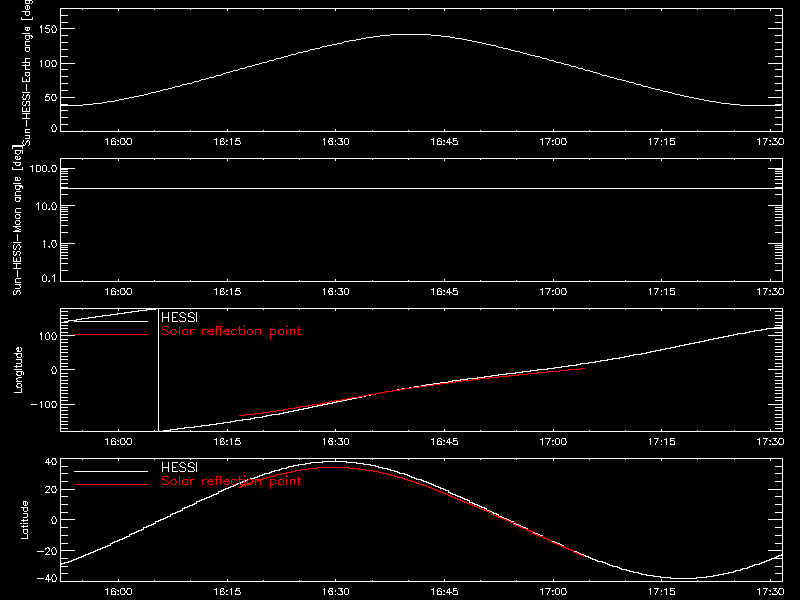Click the '0.1' tick label on Moon angle axis

tap(49, 278)
